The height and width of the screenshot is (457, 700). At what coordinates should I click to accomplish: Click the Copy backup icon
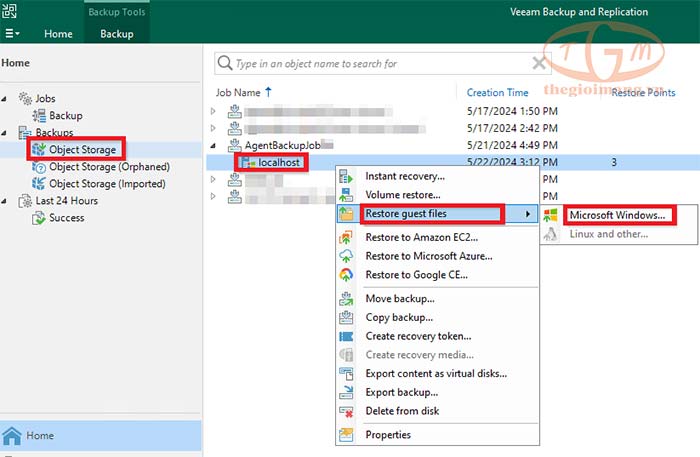tap(346, 317)
